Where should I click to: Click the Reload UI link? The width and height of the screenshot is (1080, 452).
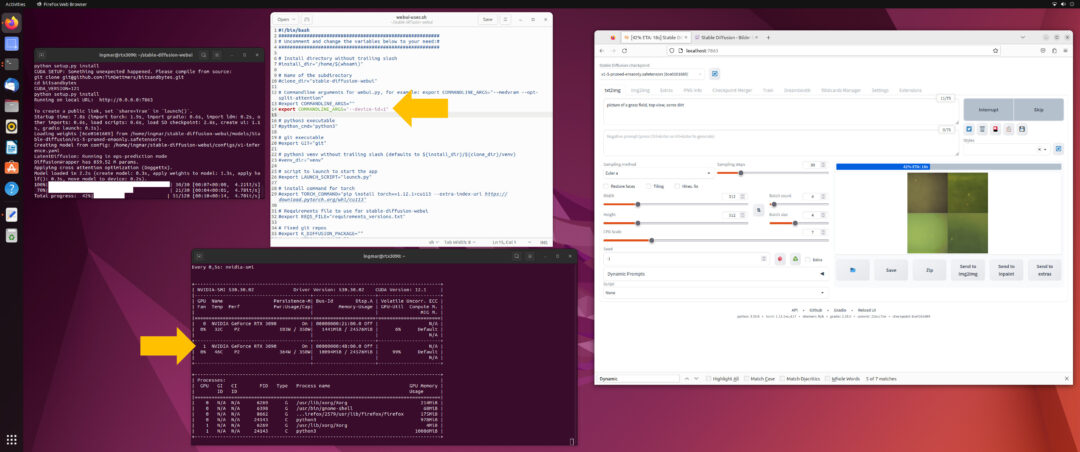(x=868, y=310)
